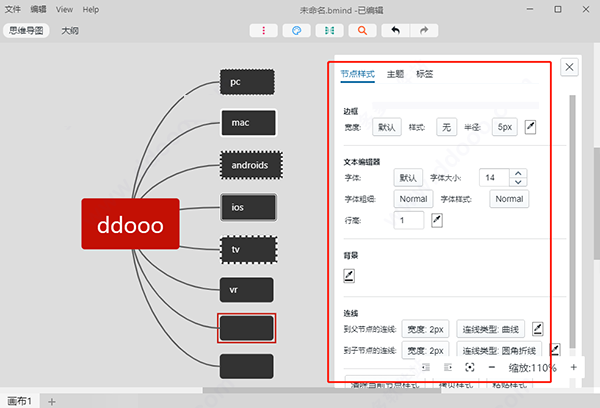The height and width of the screenshot is (408, 600).
Task: Click the fit-to-center icon near zoom
Action: coord(470,367)
